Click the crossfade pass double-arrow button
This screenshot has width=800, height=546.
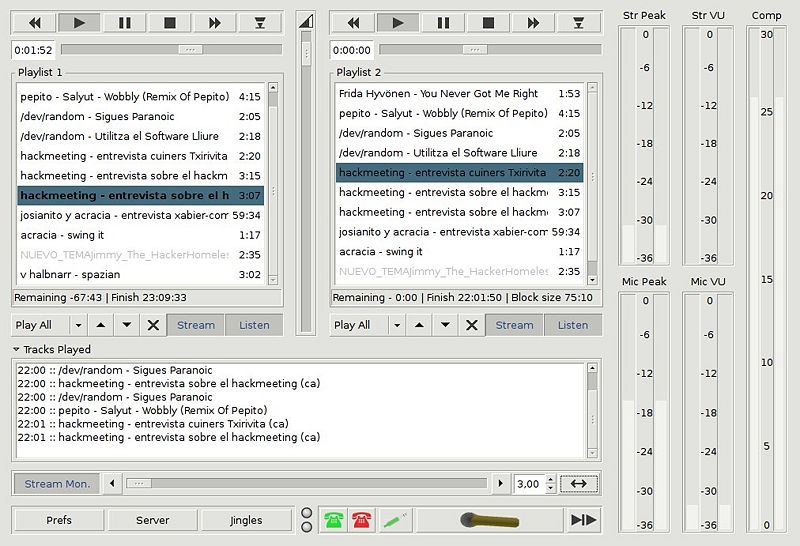tap(579, 484)
